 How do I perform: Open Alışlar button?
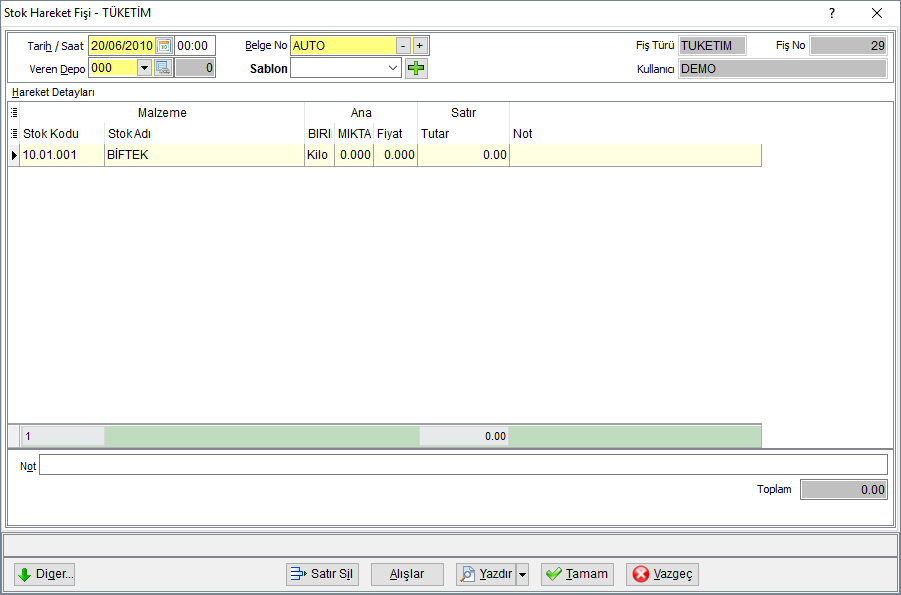point(407,574)
